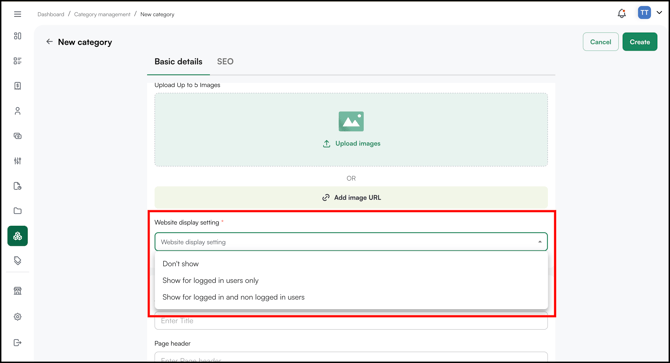Open the file settings icon in sidebar
This screenshot has height=363, width=670.
pos(18,186)
